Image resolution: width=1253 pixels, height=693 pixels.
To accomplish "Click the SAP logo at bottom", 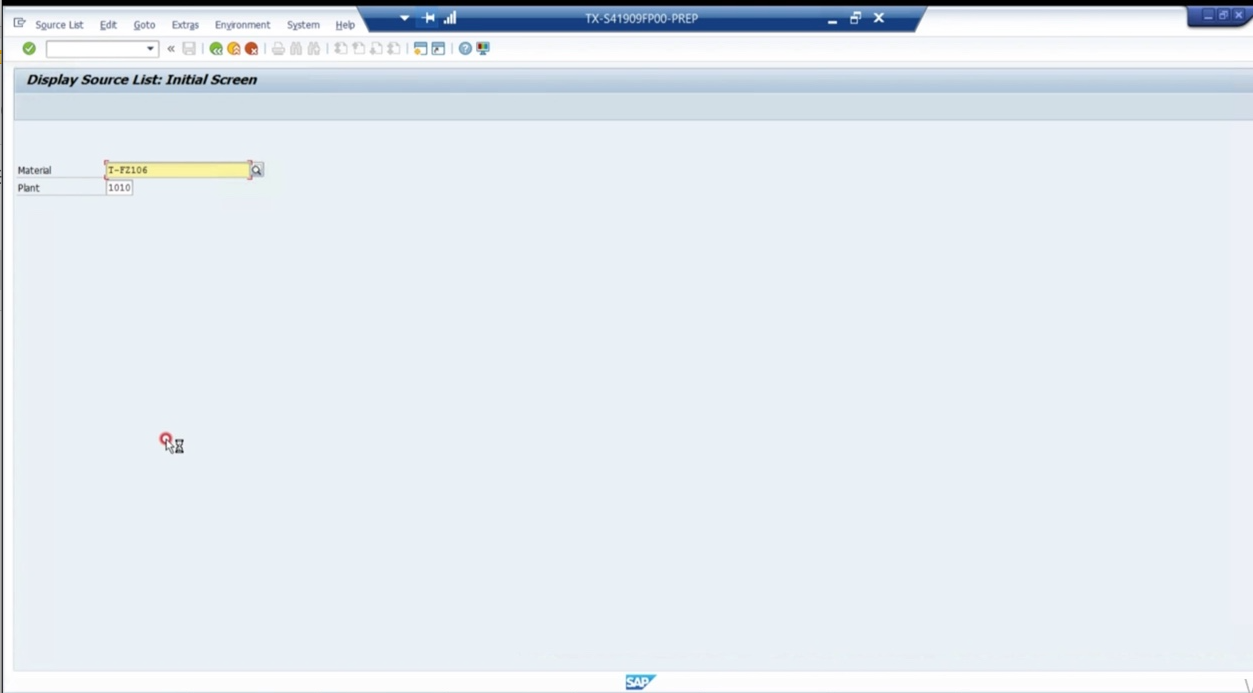I will pyautogui.click(x=640, y=682).
